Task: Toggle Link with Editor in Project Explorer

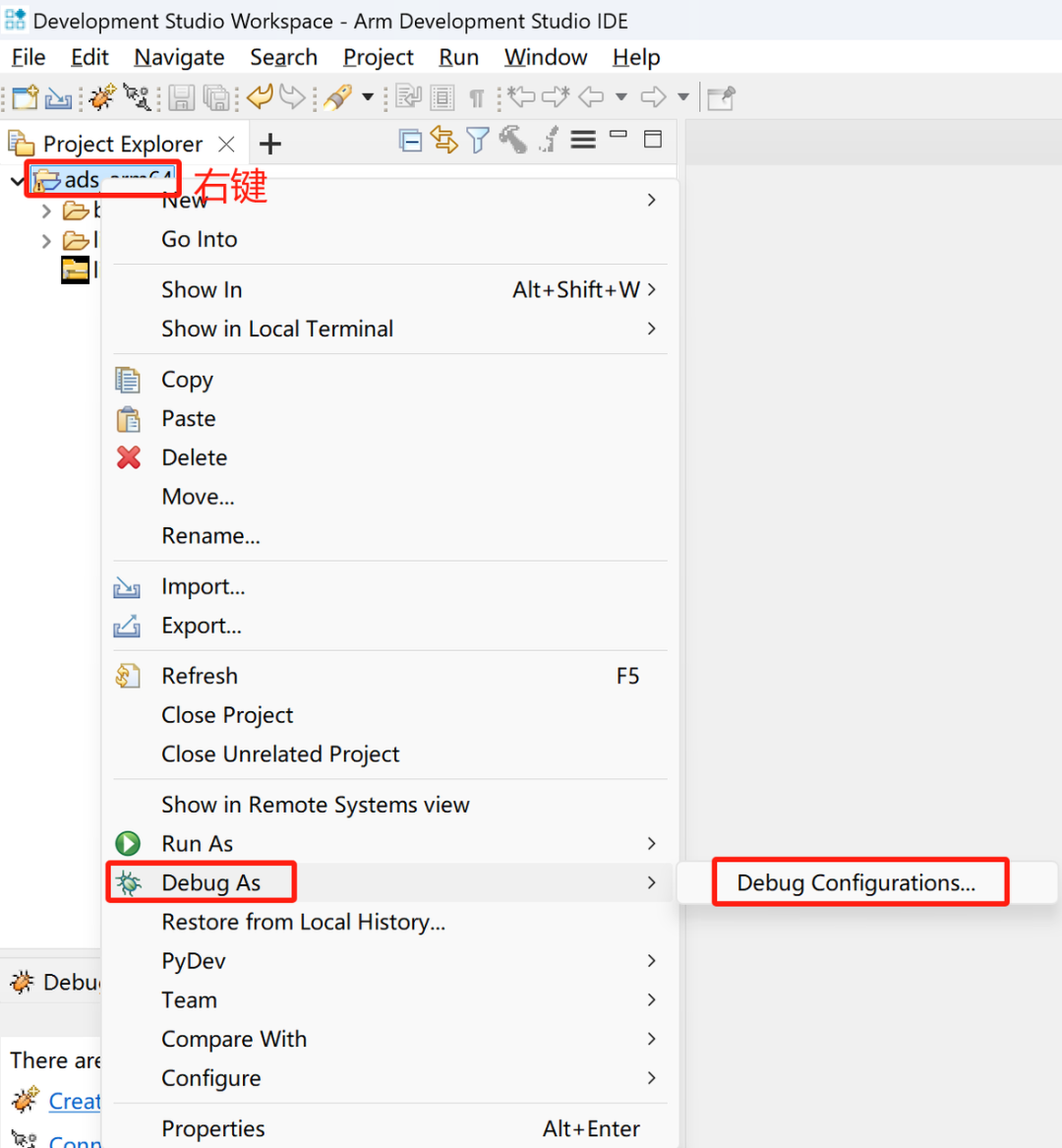Action: coord(443,142)
